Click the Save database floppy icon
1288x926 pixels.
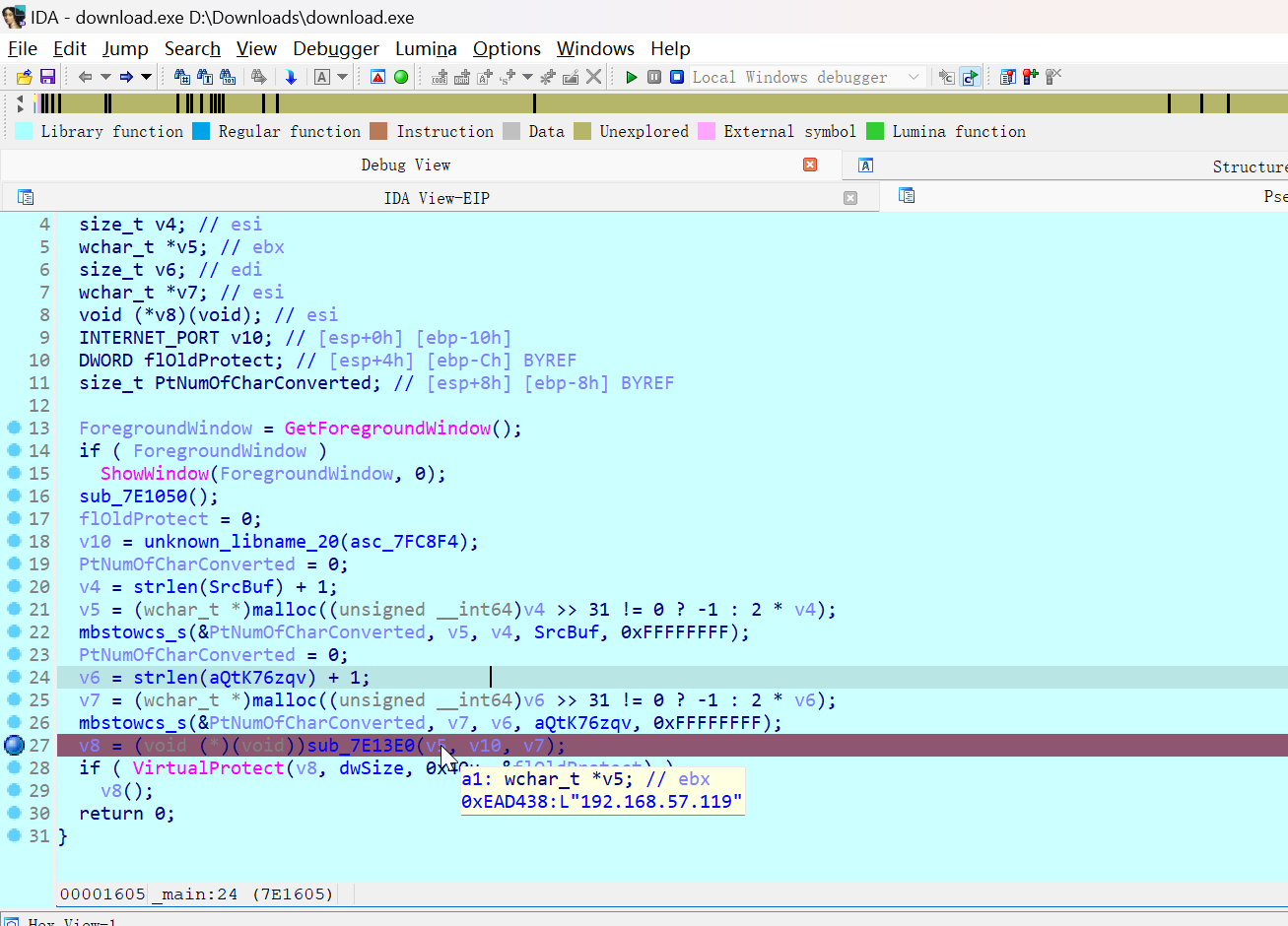tap(47, 77)
